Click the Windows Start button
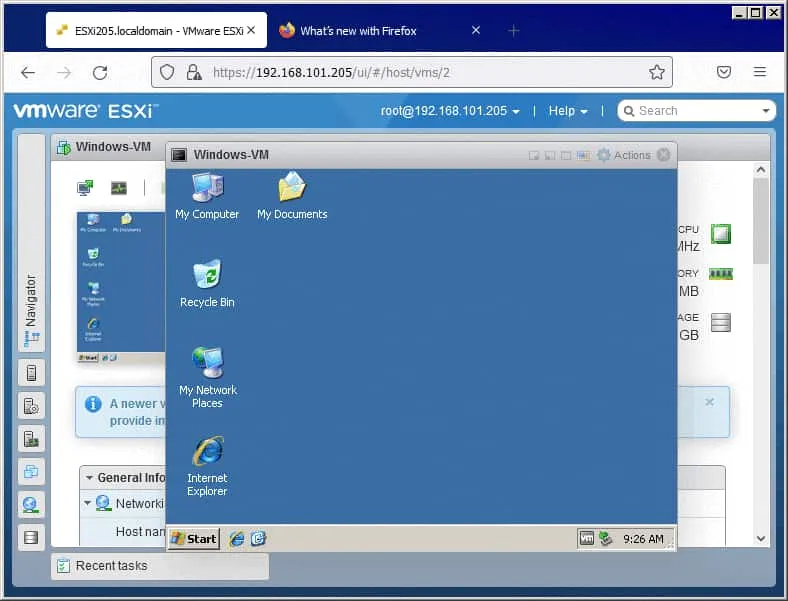Viewport: 788px width, 601px height. [194, 539]
